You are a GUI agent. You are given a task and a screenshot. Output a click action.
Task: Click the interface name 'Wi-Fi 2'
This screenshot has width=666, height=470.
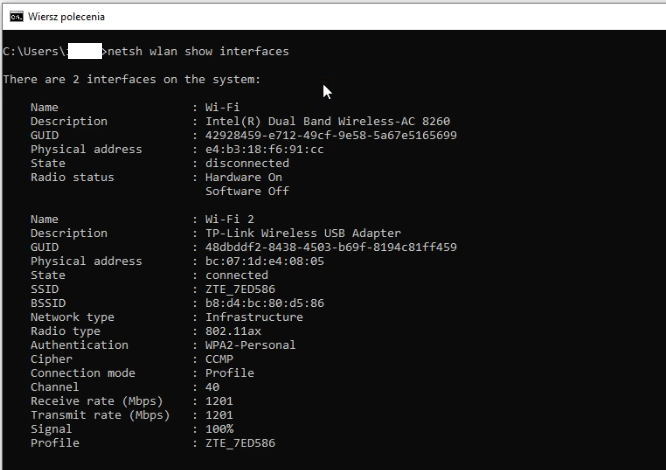pyautogui.click(x=230, y=219)
